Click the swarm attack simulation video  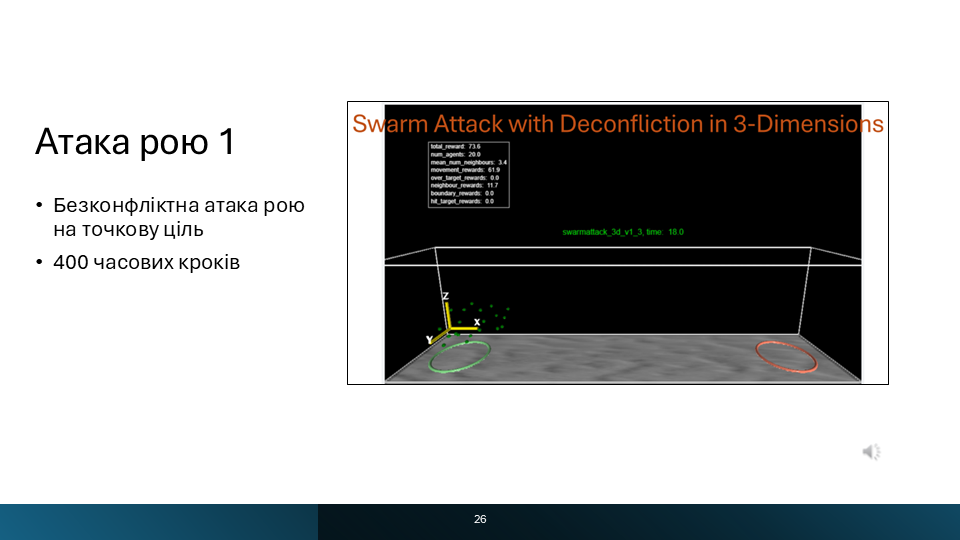tap(618, 243)
